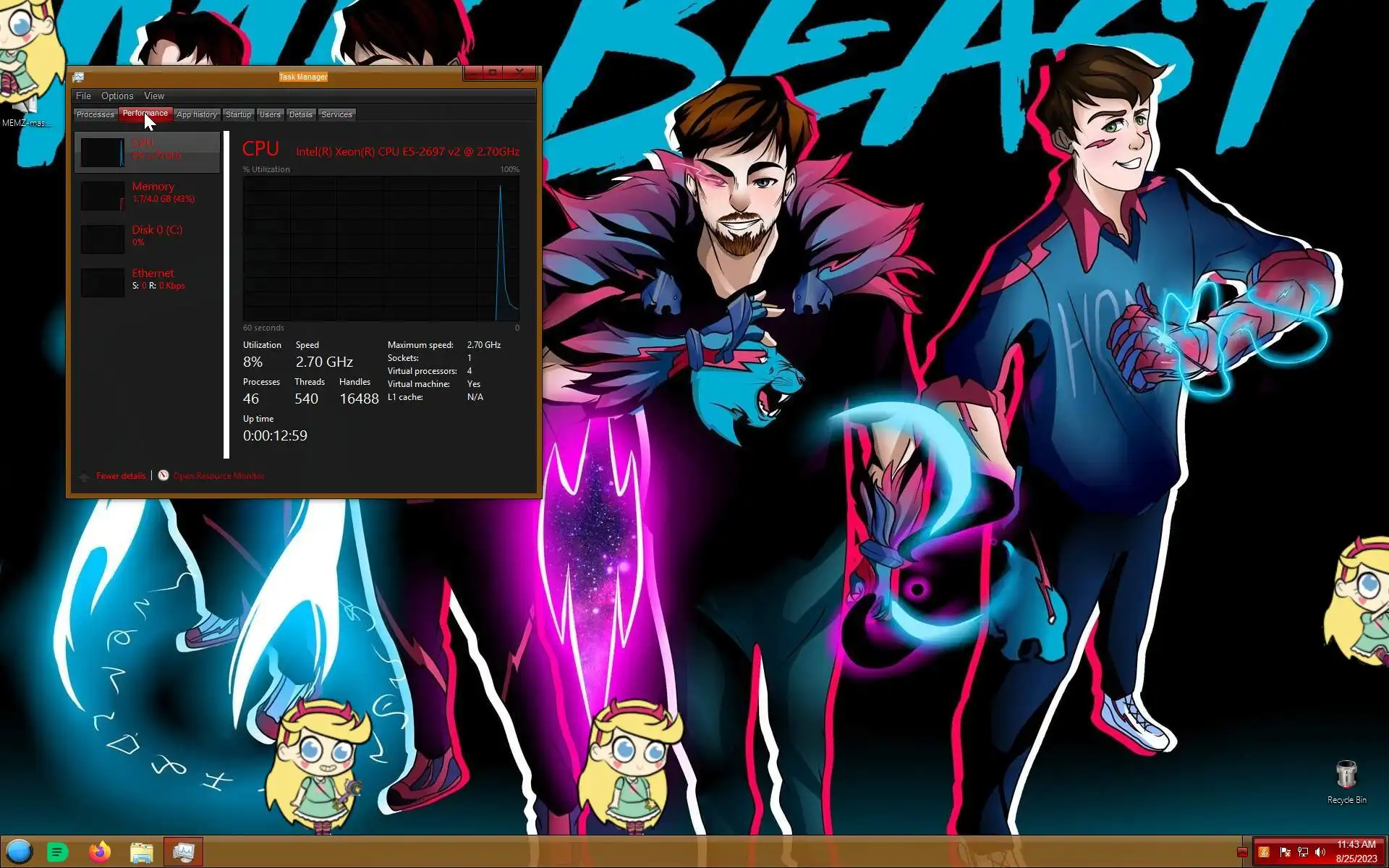Open the Options menu
The height and width of the screenshot is (868, 1389).
point(117,95)
